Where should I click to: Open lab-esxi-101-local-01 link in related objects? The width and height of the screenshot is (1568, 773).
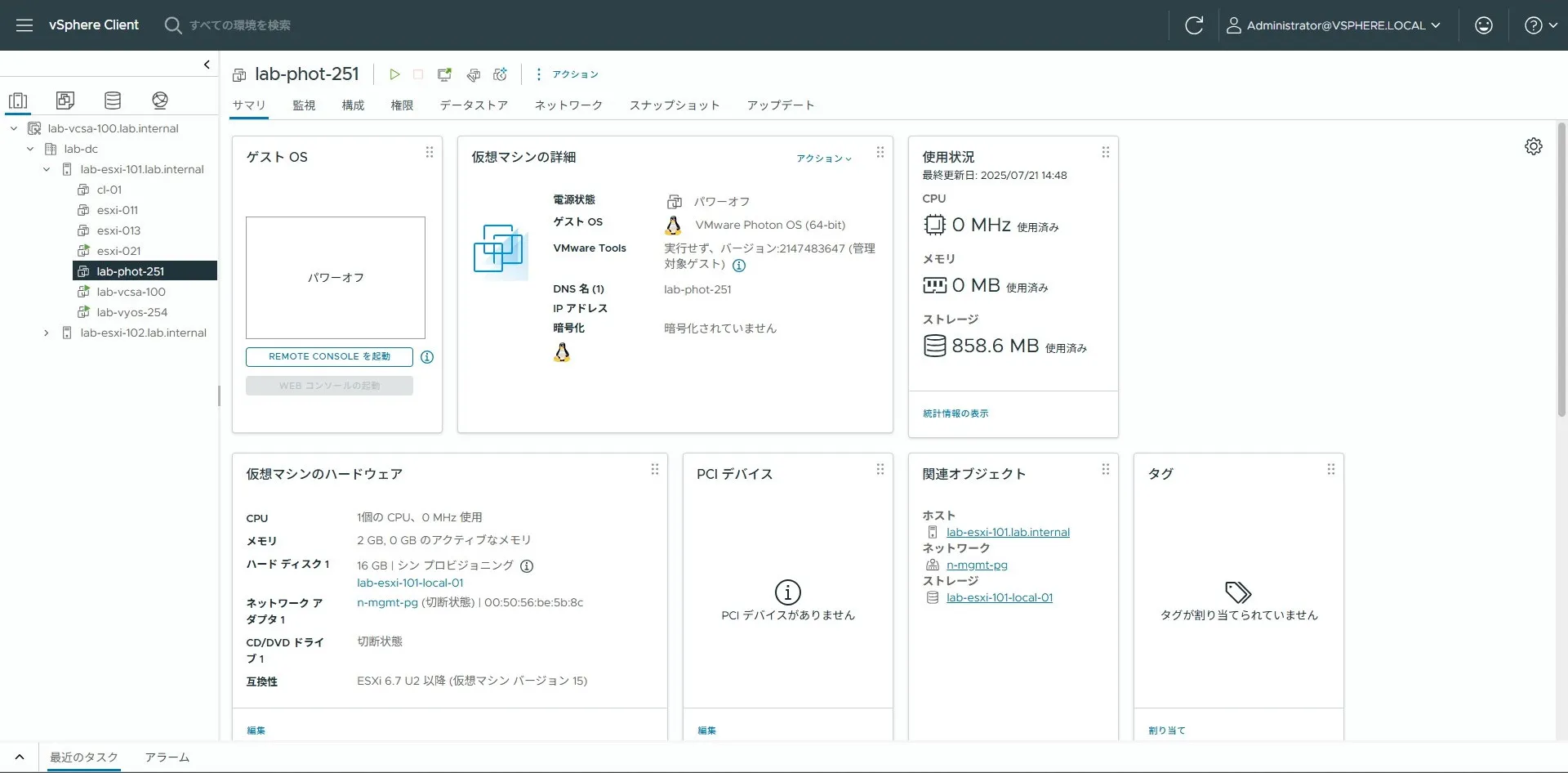(1000, 598)
